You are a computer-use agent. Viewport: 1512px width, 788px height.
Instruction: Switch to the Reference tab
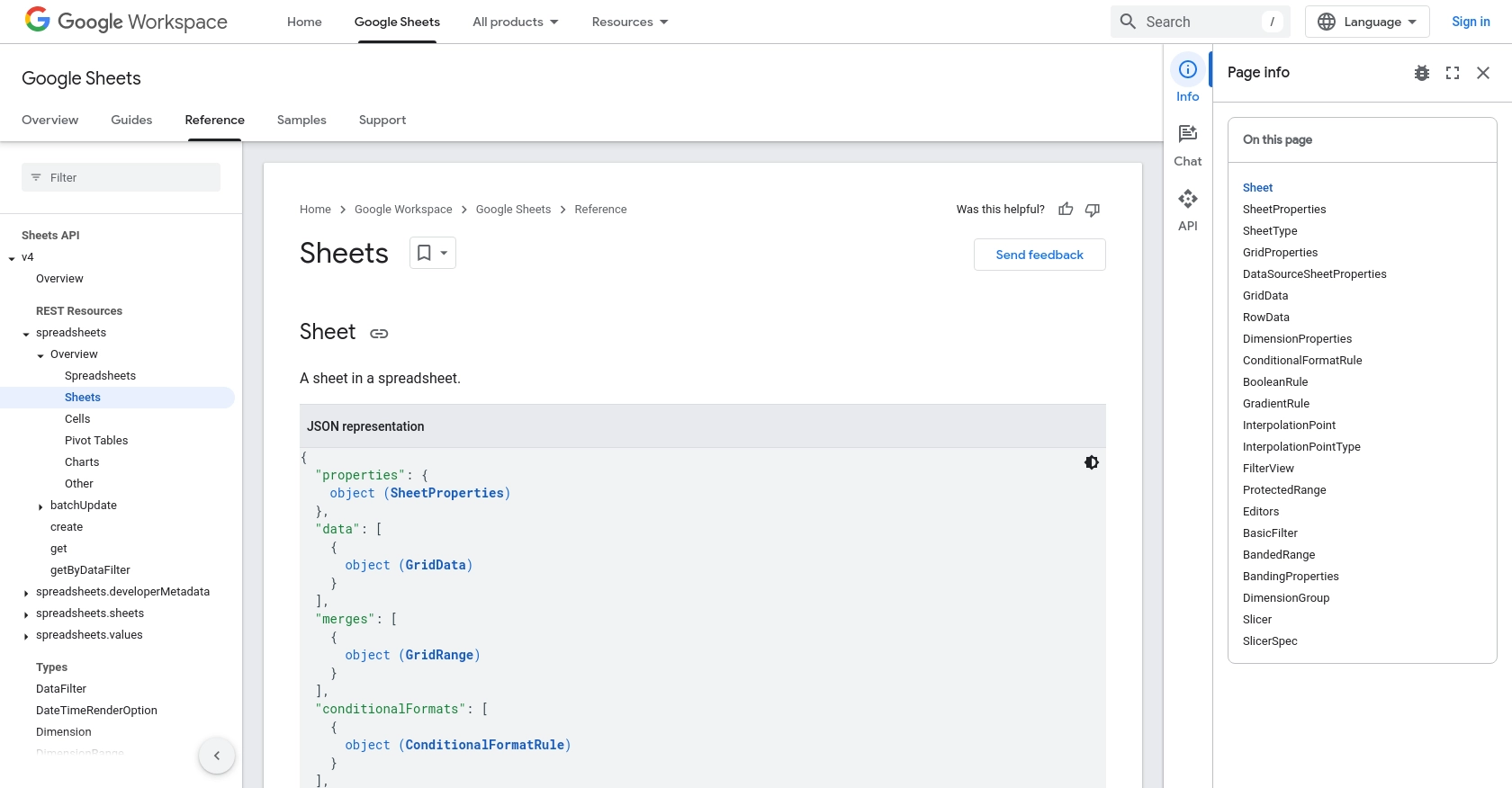pyautogui.click(x=214, y=120)
